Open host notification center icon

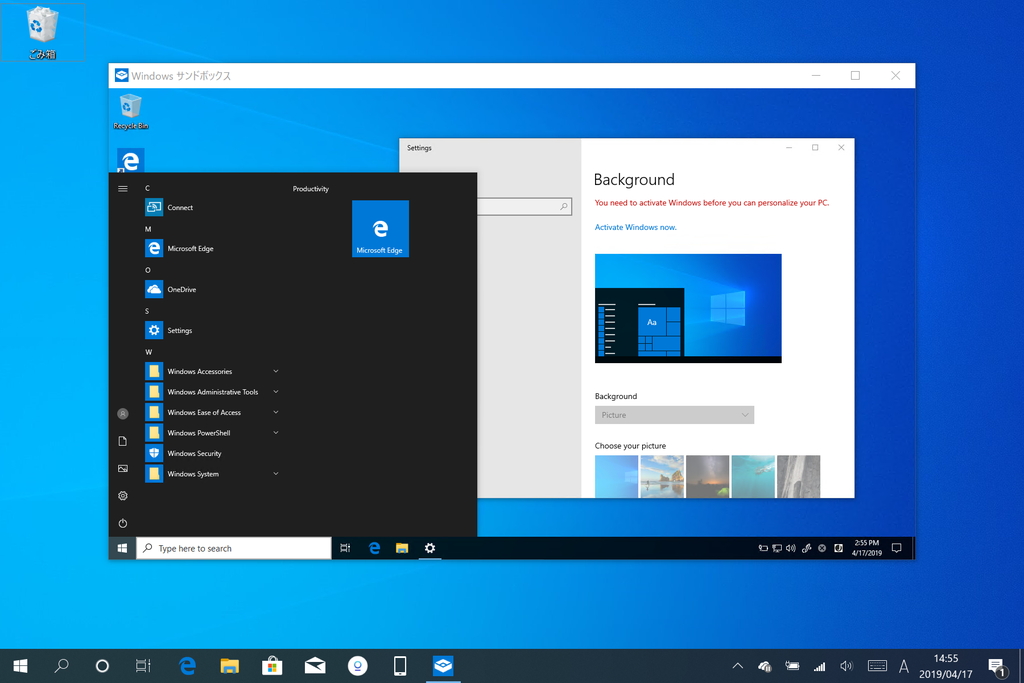[x=997, y=667]
